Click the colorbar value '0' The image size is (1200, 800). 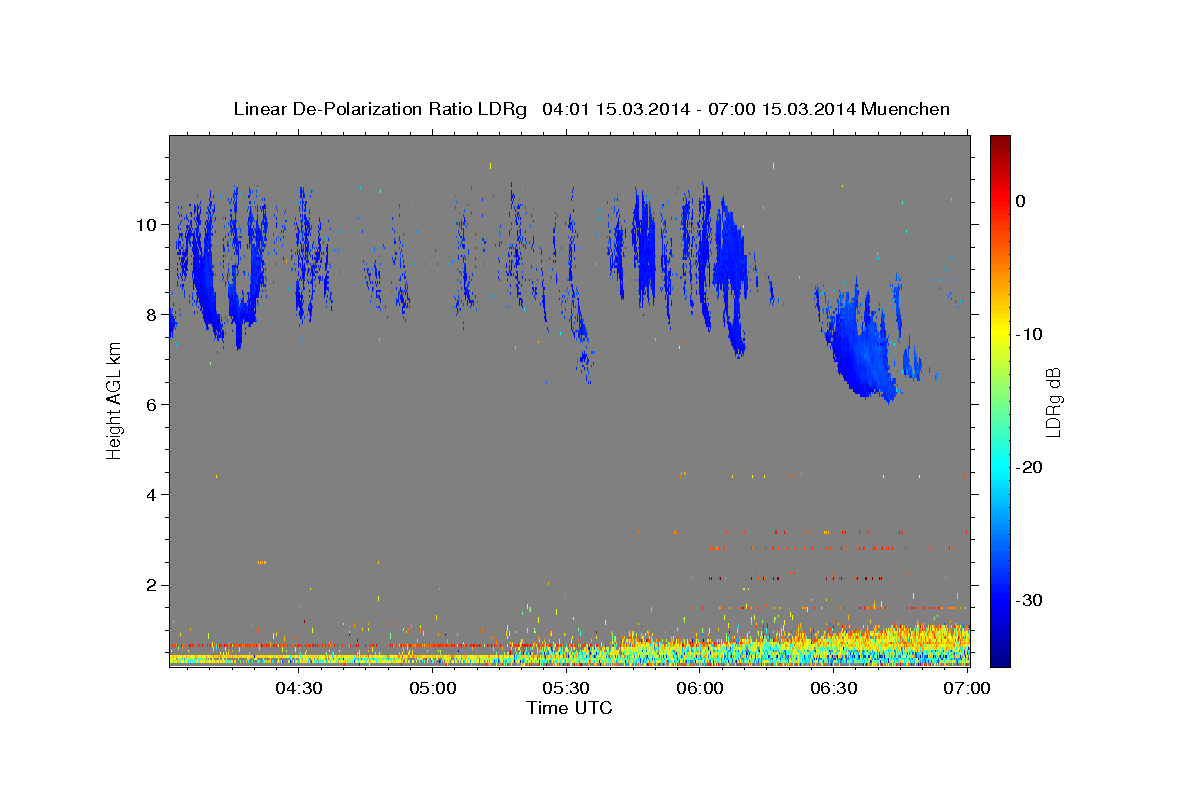click(1021, 201)
